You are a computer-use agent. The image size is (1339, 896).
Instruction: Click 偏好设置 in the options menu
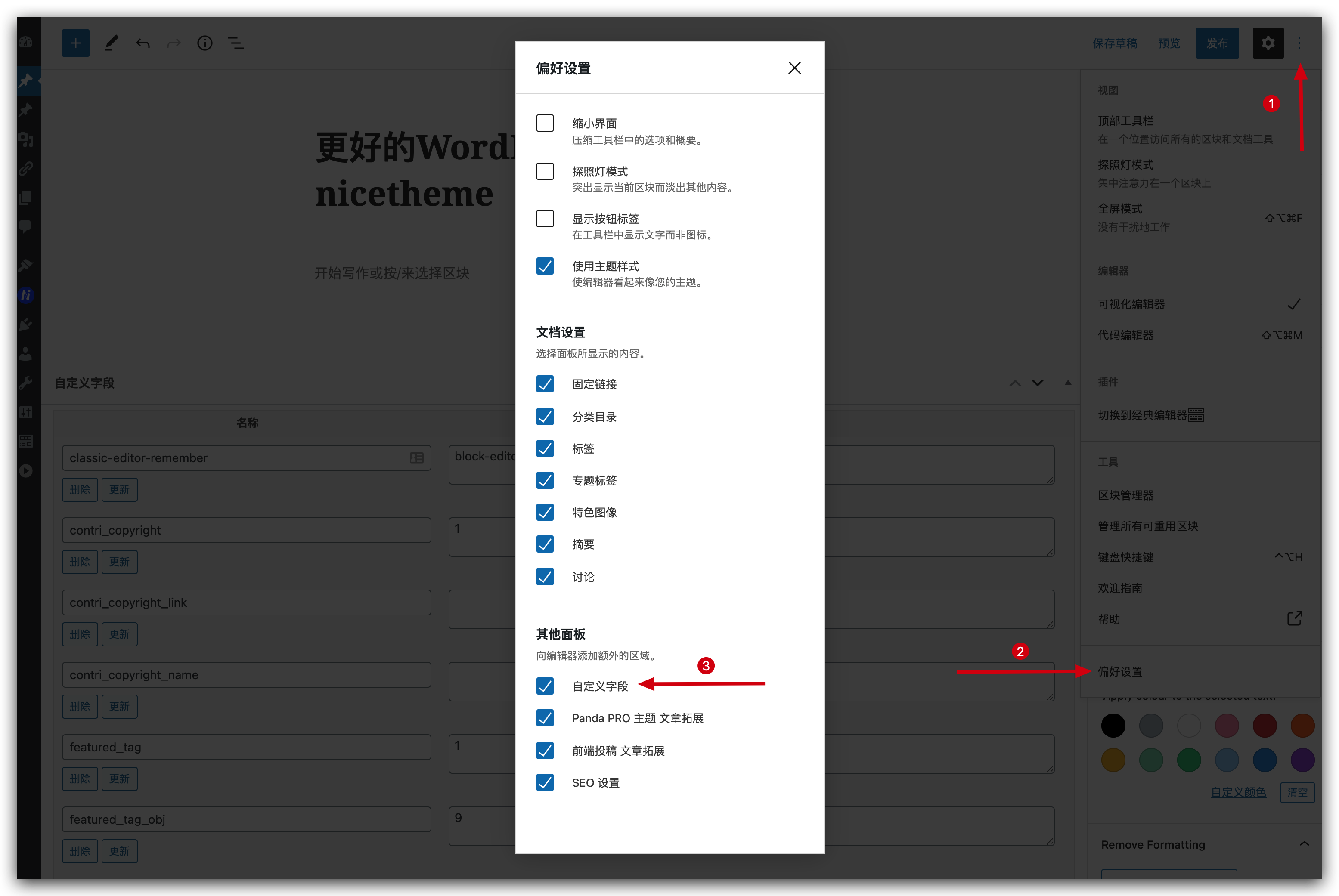(1200, 671)
